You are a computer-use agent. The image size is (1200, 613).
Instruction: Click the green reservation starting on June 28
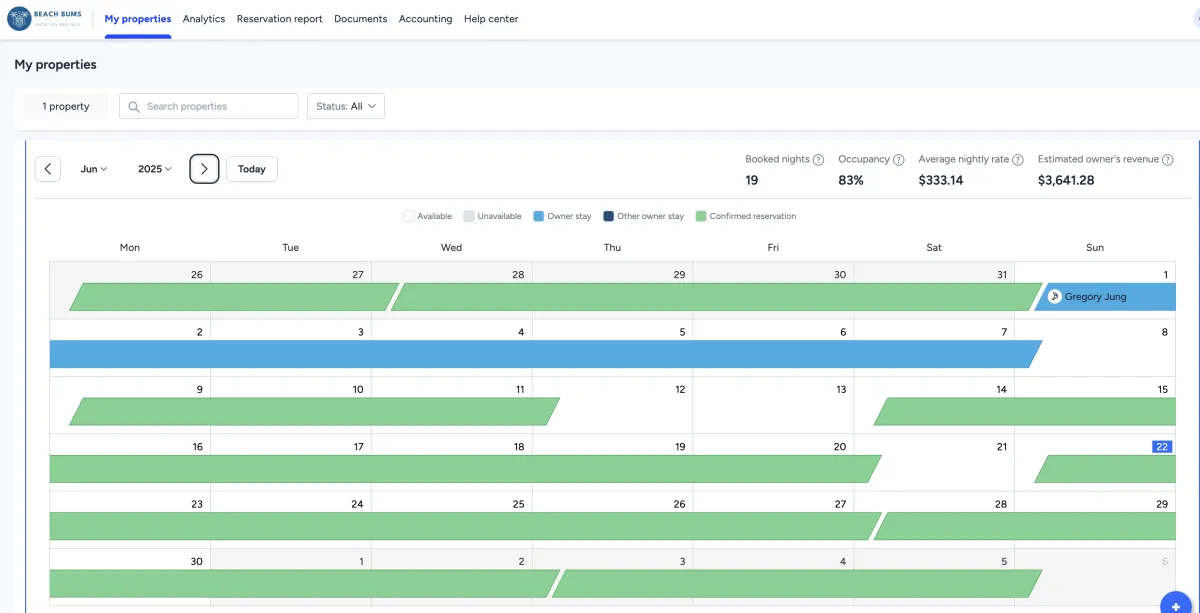pyautogui.click(x=1025, y=526)
